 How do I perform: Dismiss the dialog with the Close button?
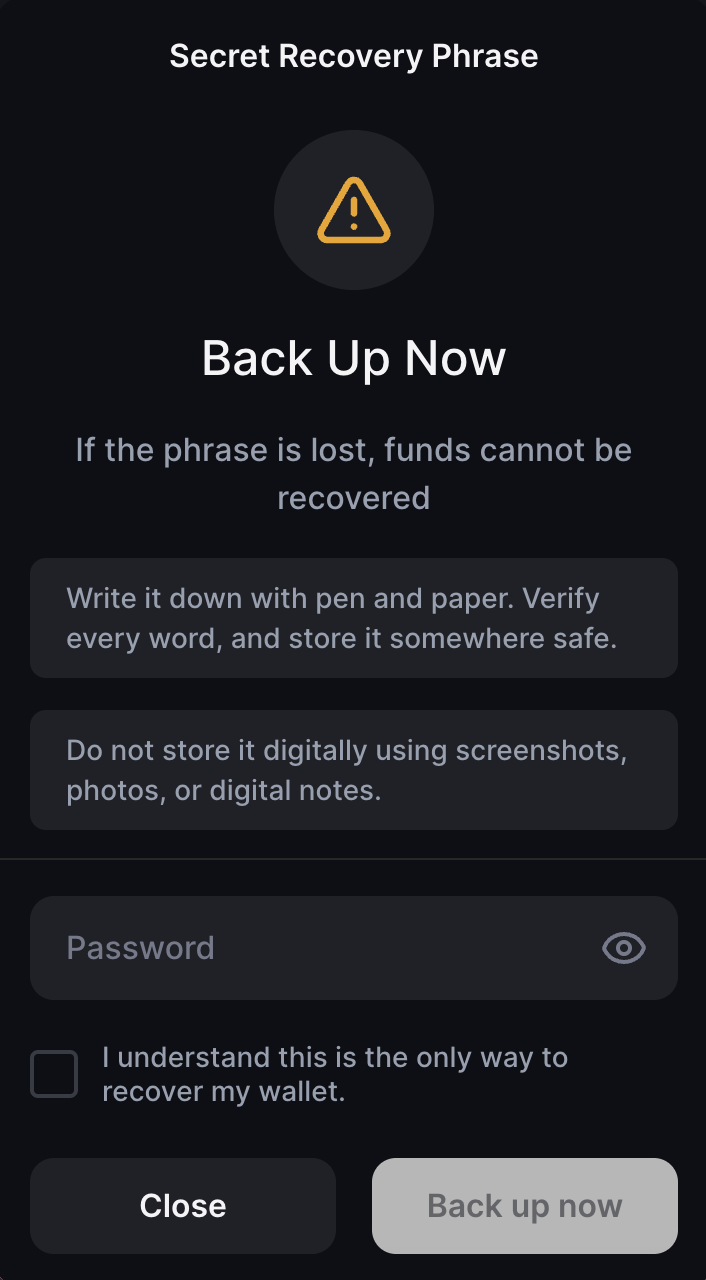click(183, 1206)
